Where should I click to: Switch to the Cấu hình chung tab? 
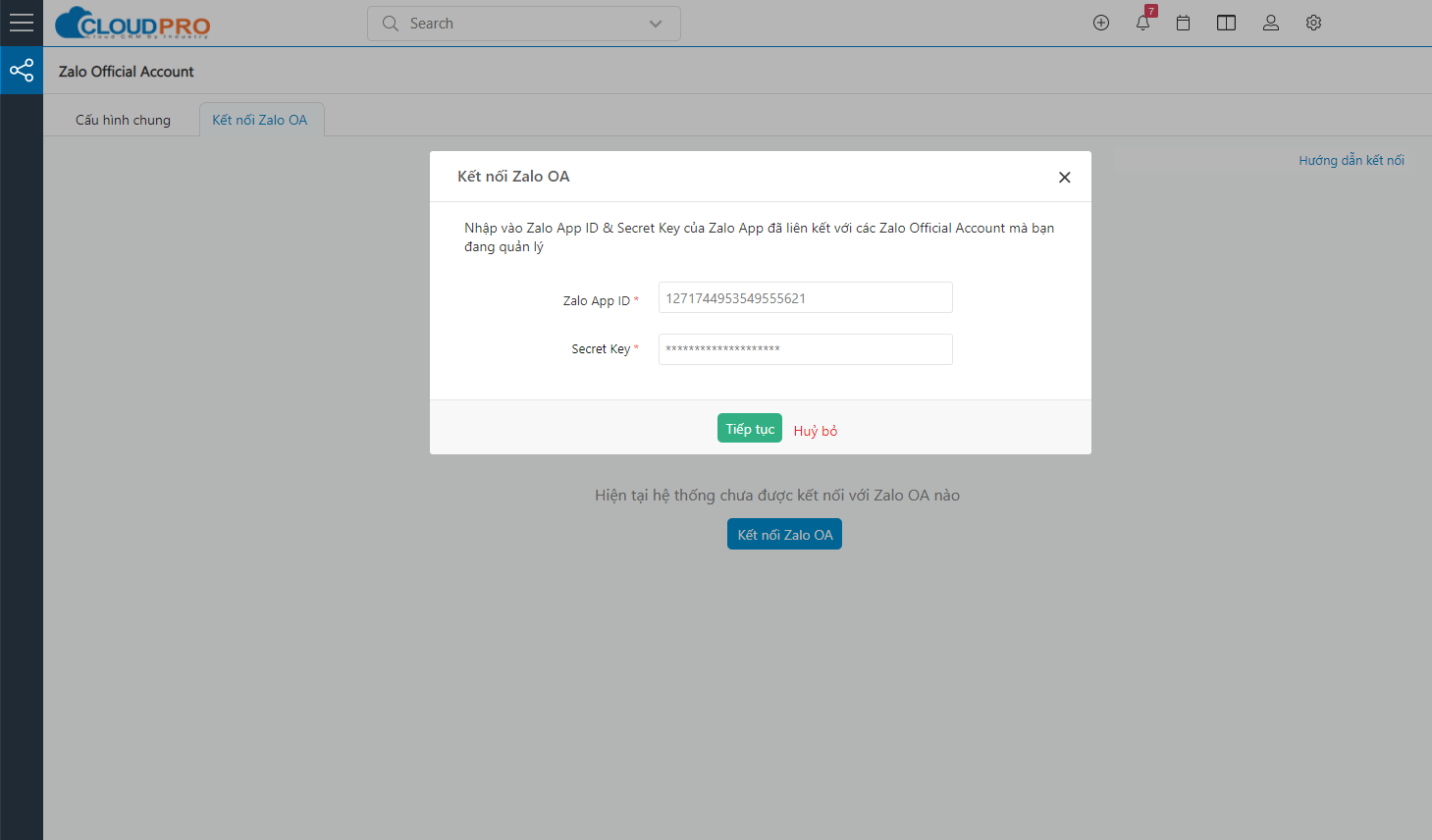[123, 120]
